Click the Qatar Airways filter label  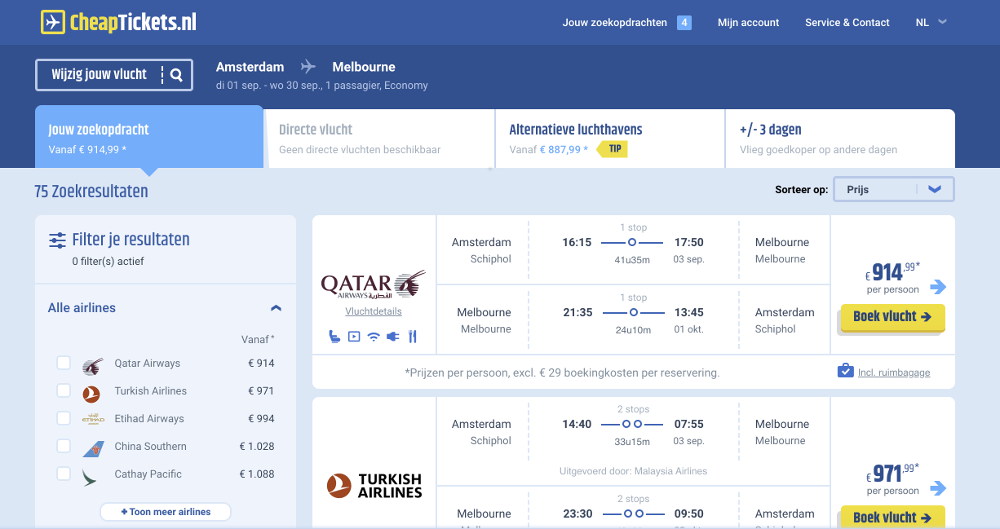(147, 363)
